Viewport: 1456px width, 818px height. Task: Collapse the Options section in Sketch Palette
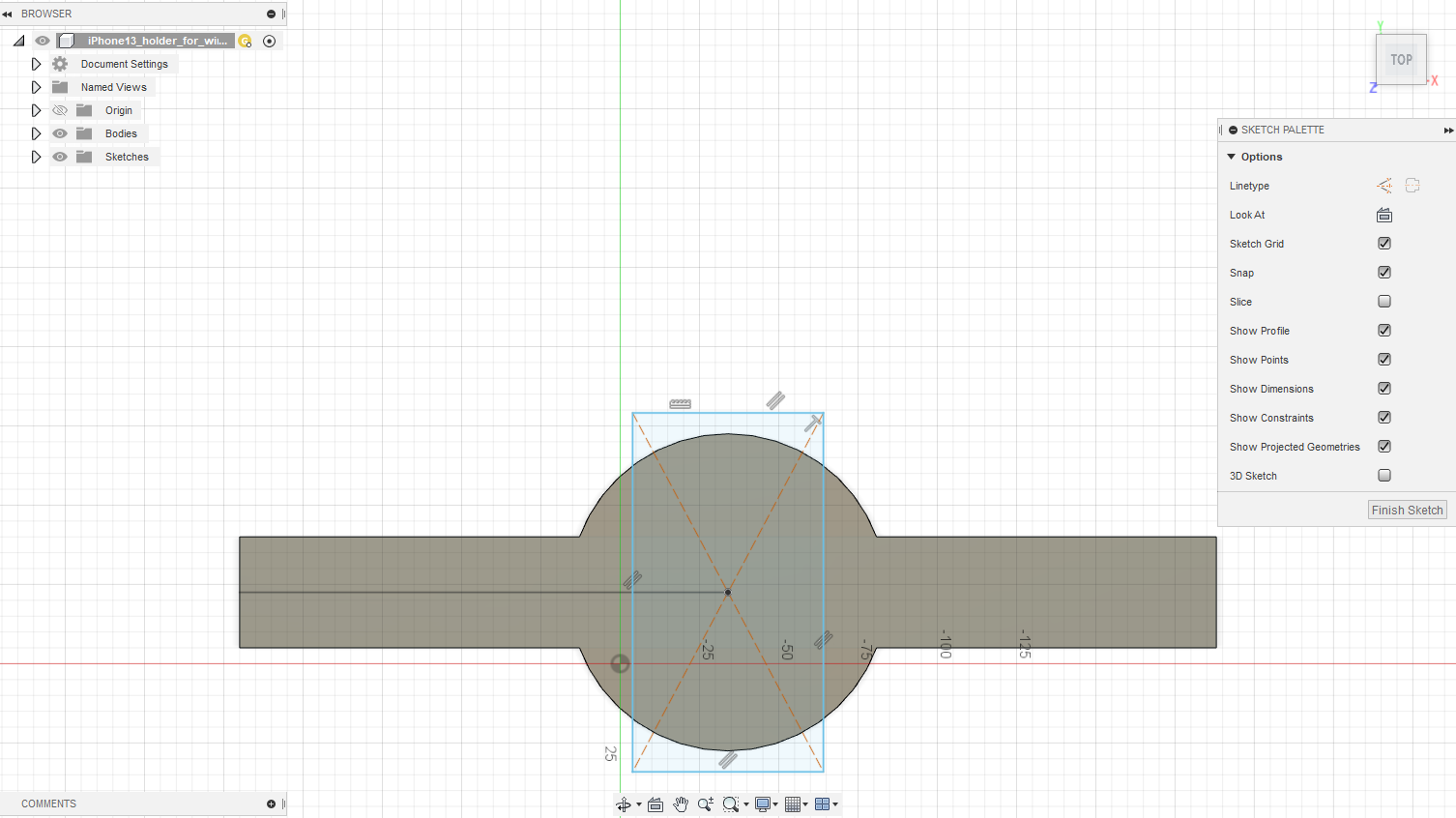pos(1231,156)
